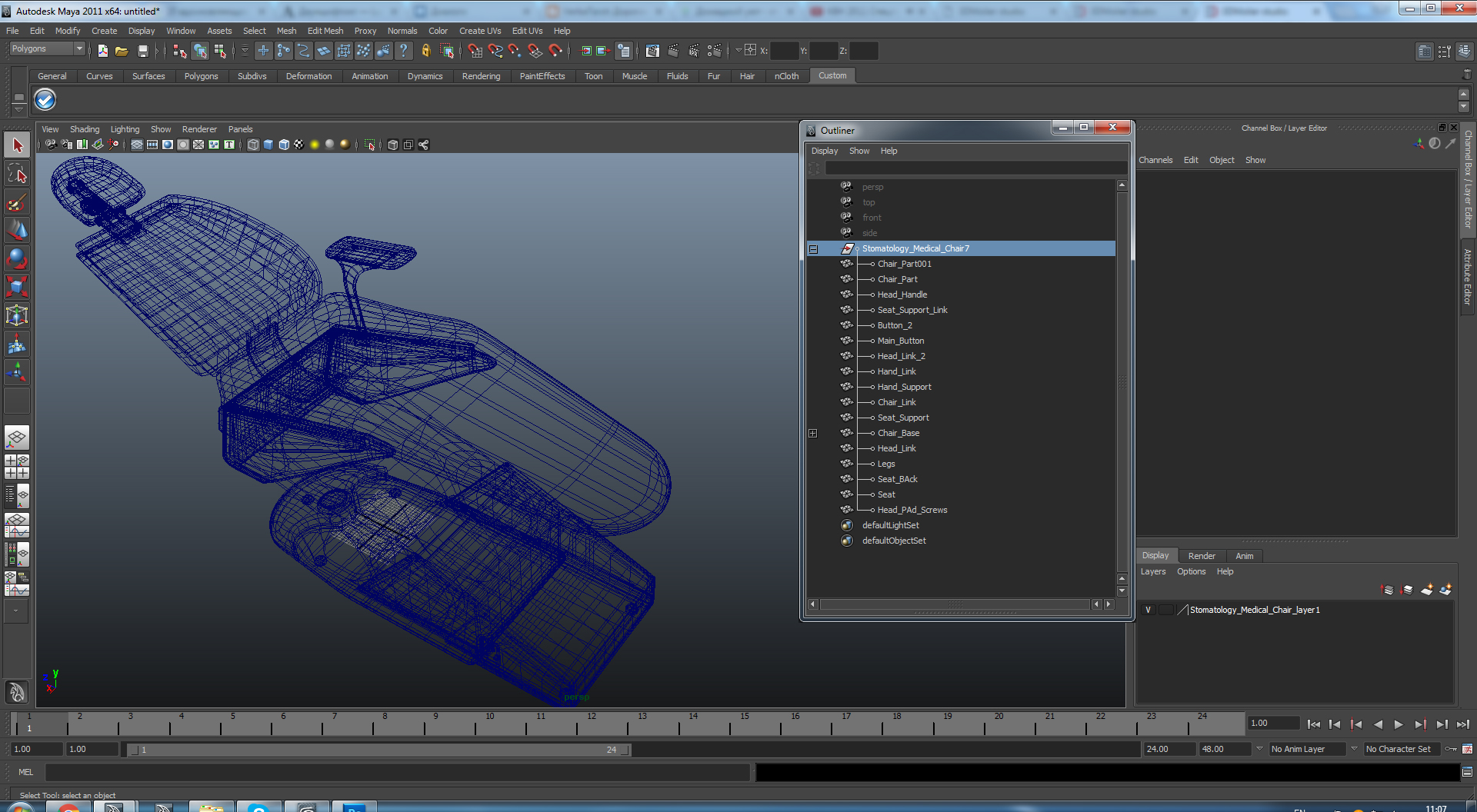Click the Open Scene folder icon
Viewport: 1477px width, 812px height.
pos(122,51)
